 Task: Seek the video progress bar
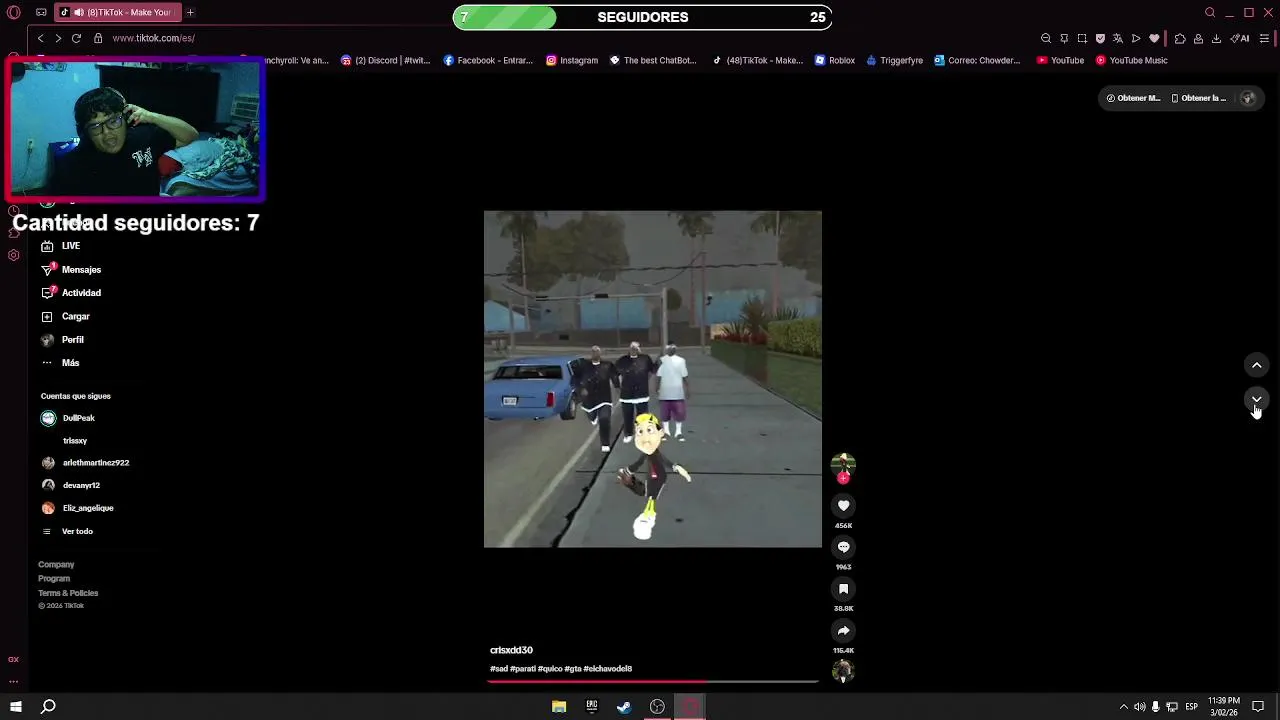pos(653,682)
